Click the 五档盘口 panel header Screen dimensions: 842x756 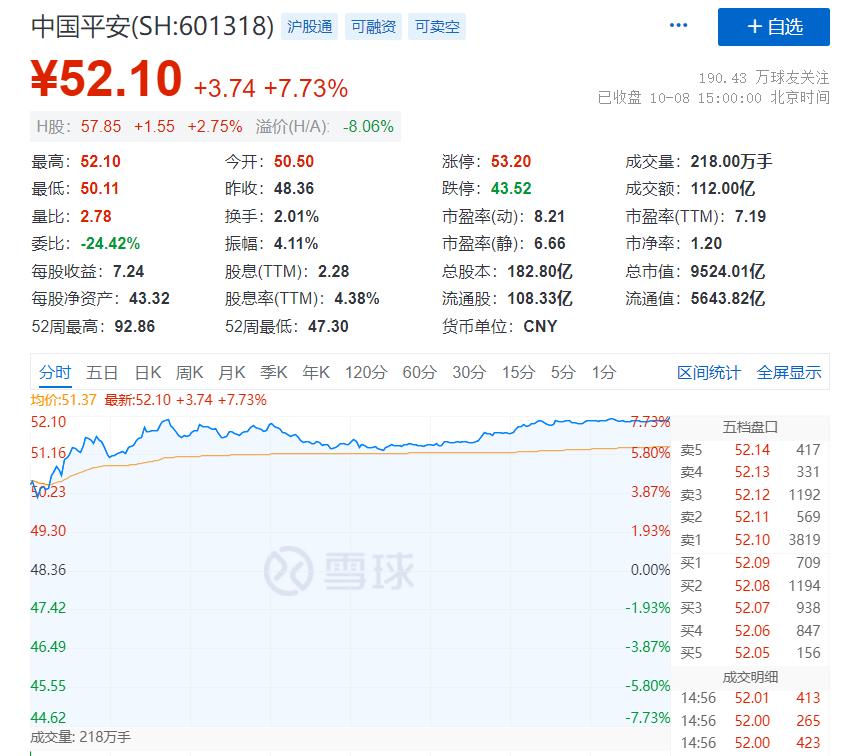click(750, 427)
